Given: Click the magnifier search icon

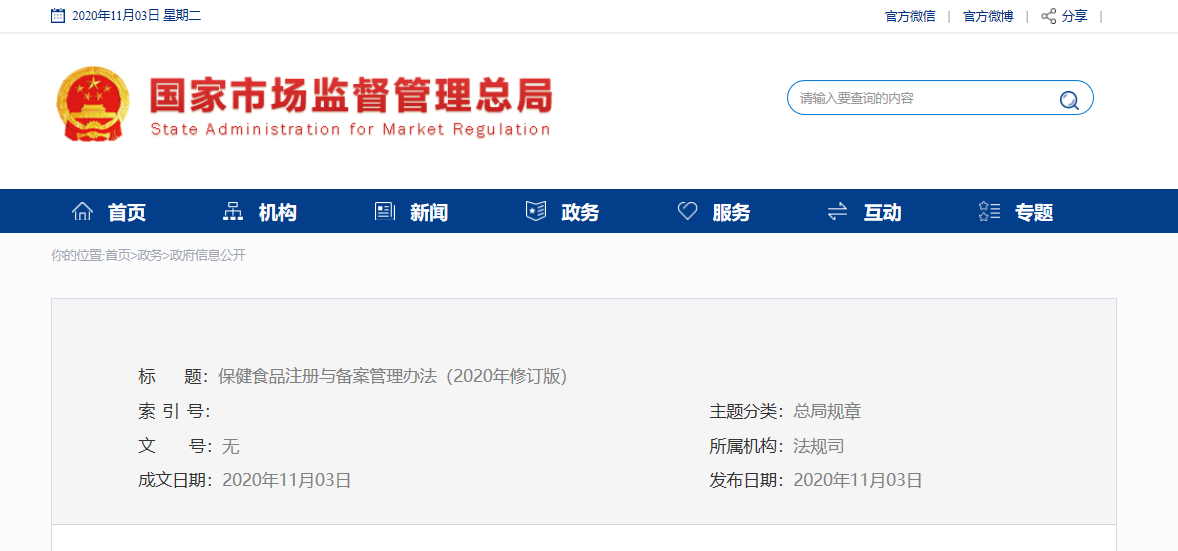Looking at the screenshot, I should tap(1069, 99).
